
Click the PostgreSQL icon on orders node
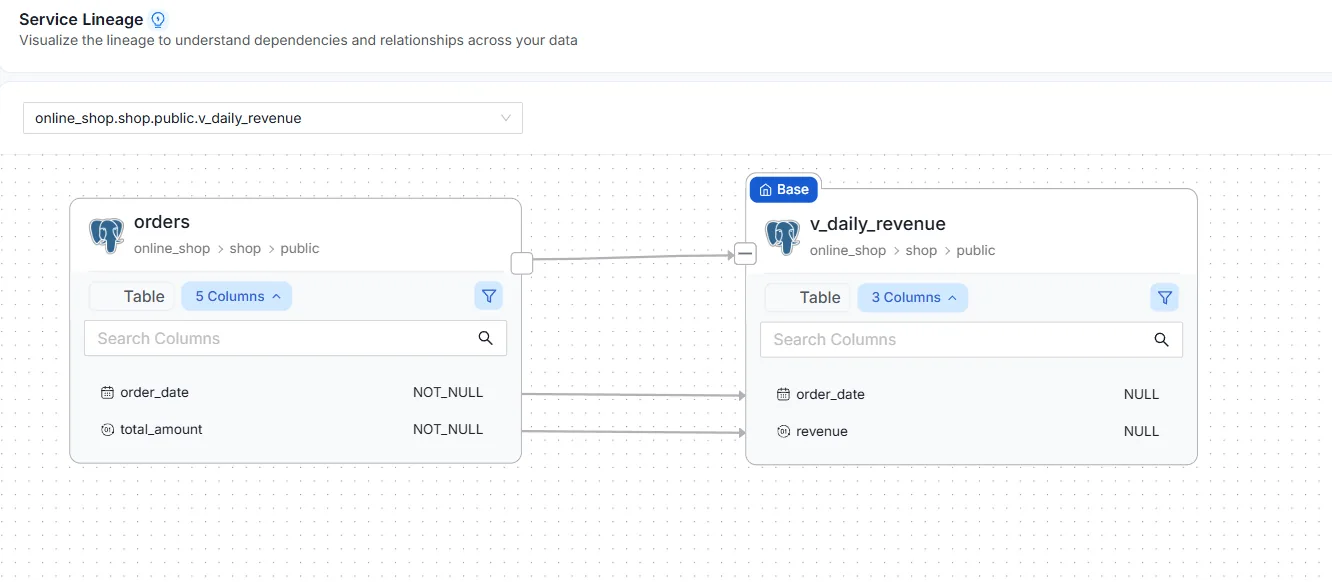click(106, 235)
